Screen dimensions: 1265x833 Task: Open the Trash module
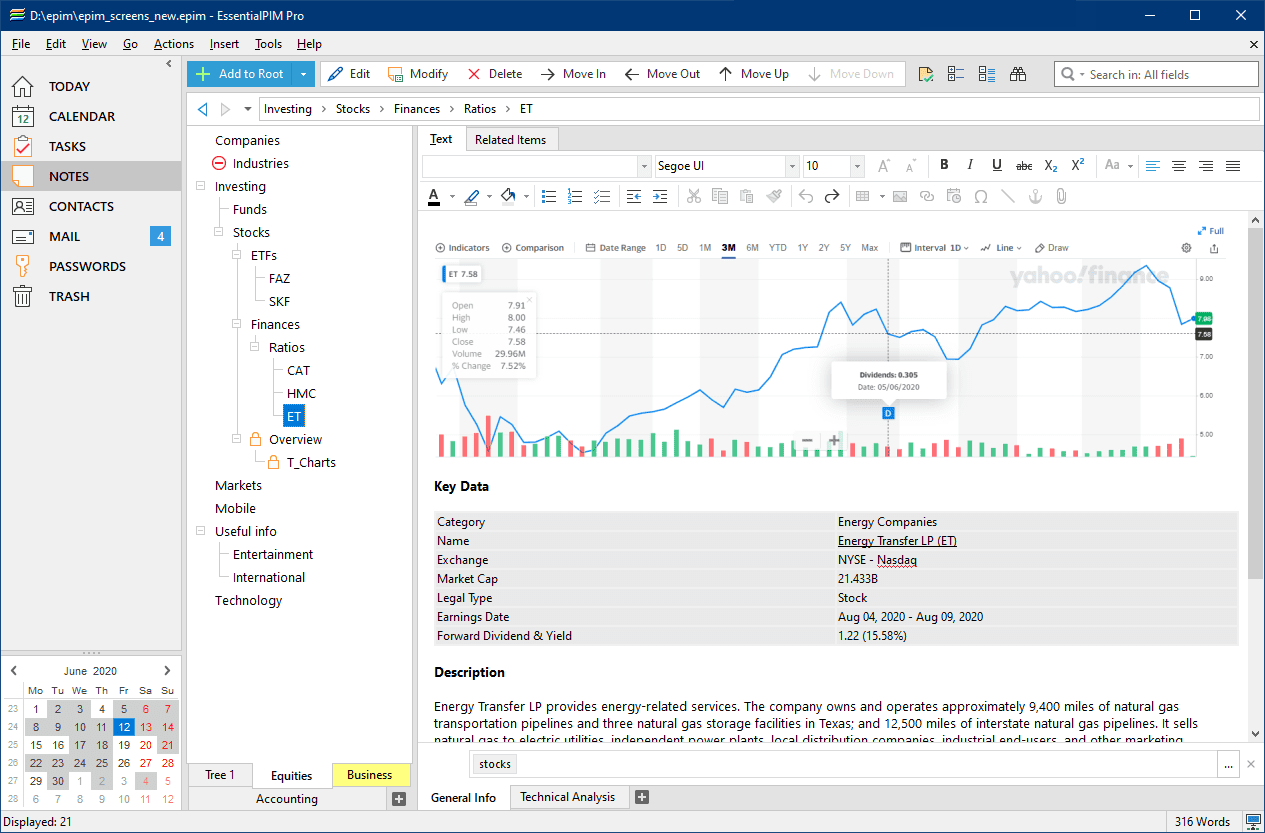coord(69,296)
